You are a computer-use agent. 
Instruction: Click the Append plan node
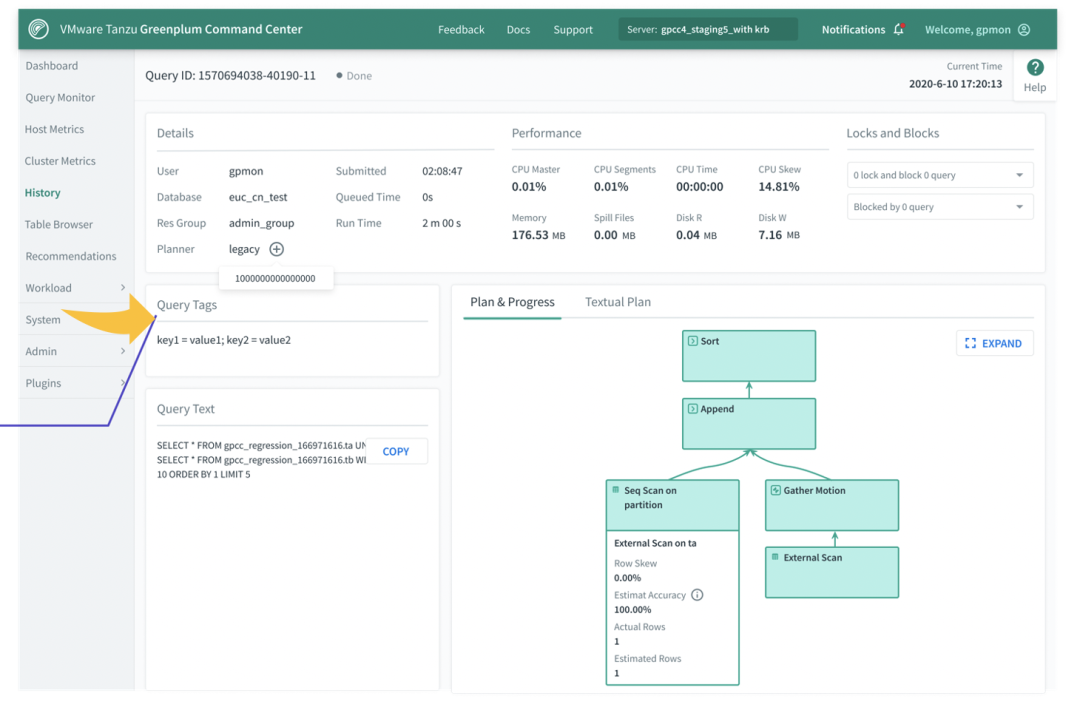click(x=749, y=424)
